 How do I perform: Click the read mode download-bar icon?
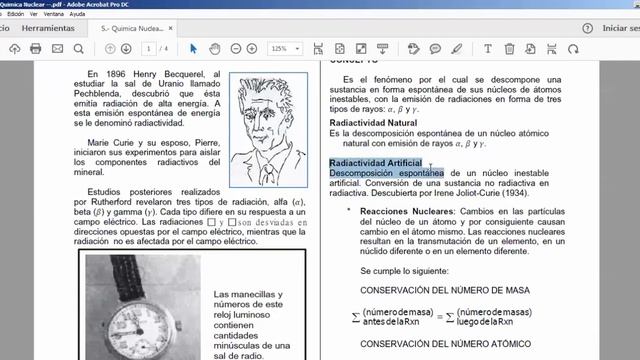(382, 49)
